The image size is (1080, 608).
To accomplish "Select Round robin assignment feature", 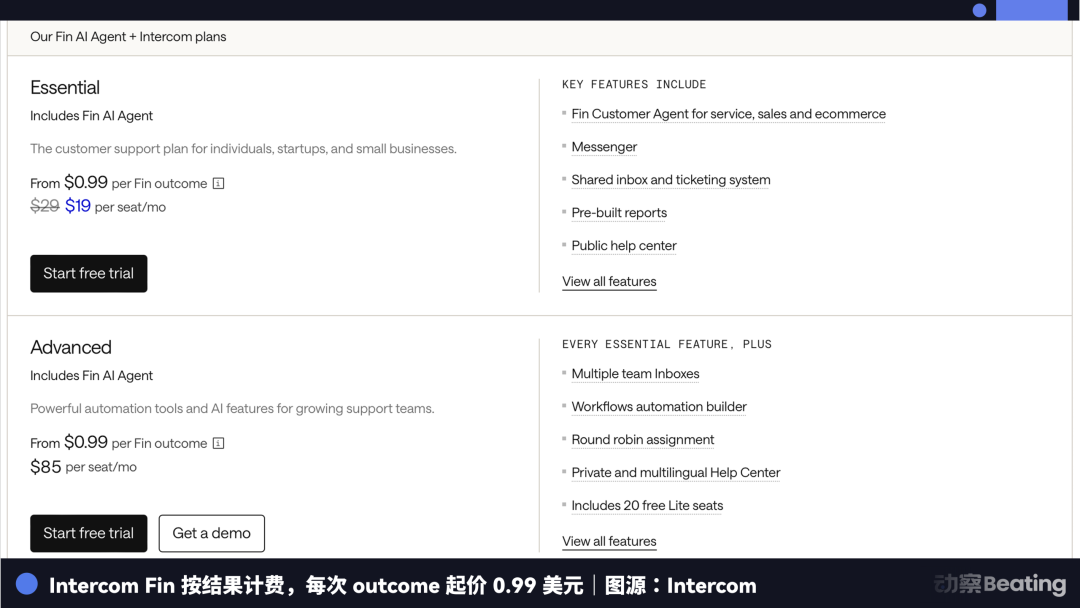I will click(643, 439).
